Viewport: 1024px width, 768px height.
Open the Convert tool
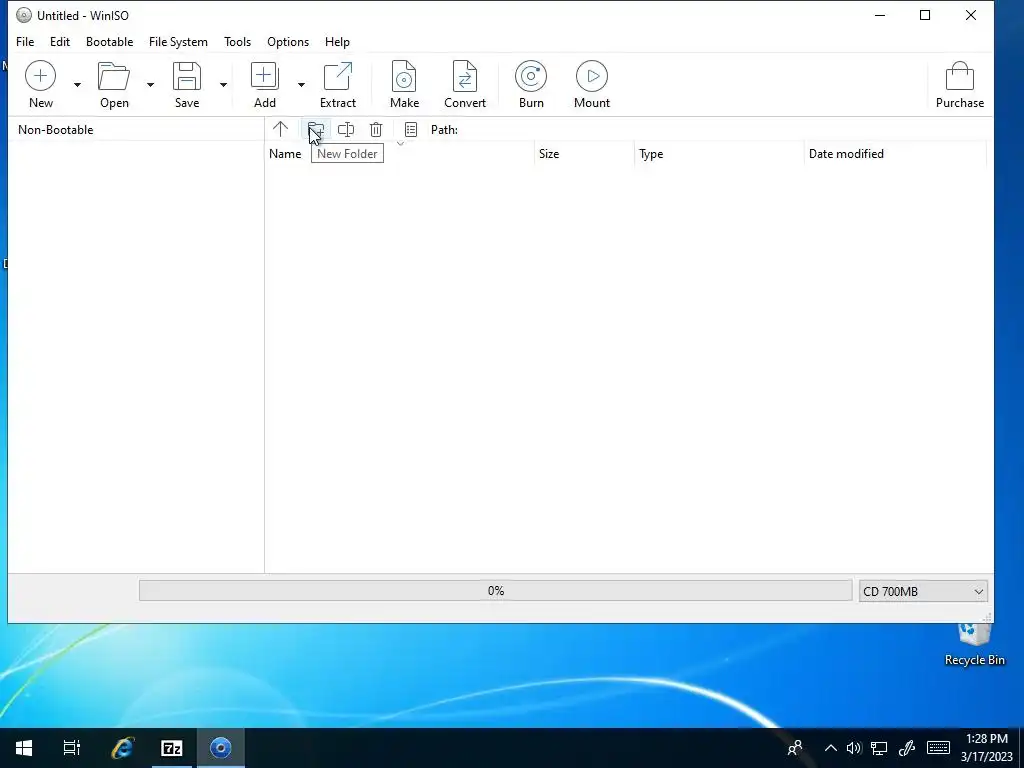point(465,76)
